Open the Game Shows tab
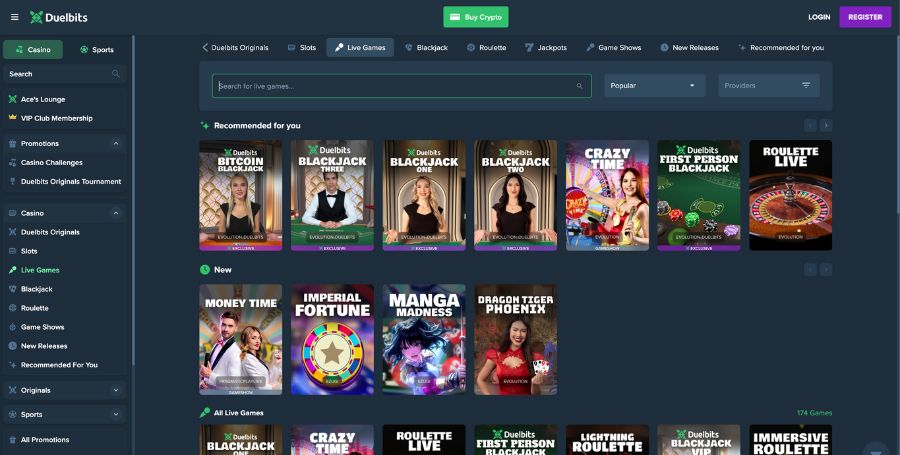This screenshot has width=900, height=455. (x=614, y=47)
